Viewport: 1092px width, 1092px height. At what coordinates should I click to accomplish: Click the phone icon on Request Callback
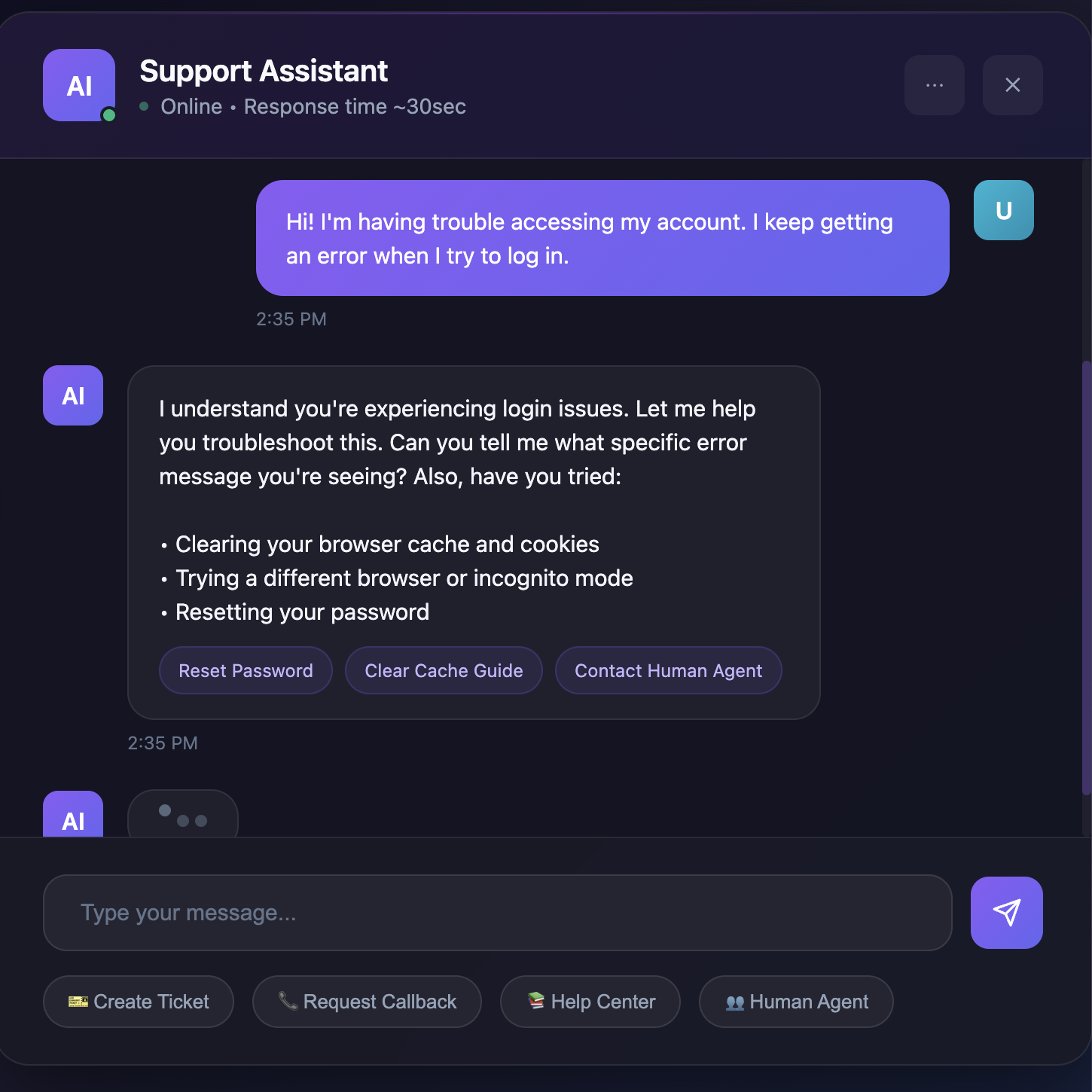pyautogui.click(x=287, y=1002)
